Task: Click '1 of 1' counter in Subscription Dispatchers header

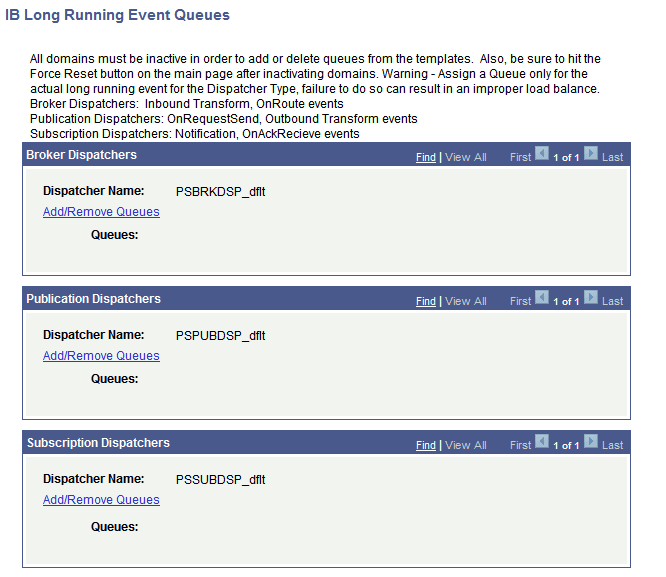Action: (566, 446)
